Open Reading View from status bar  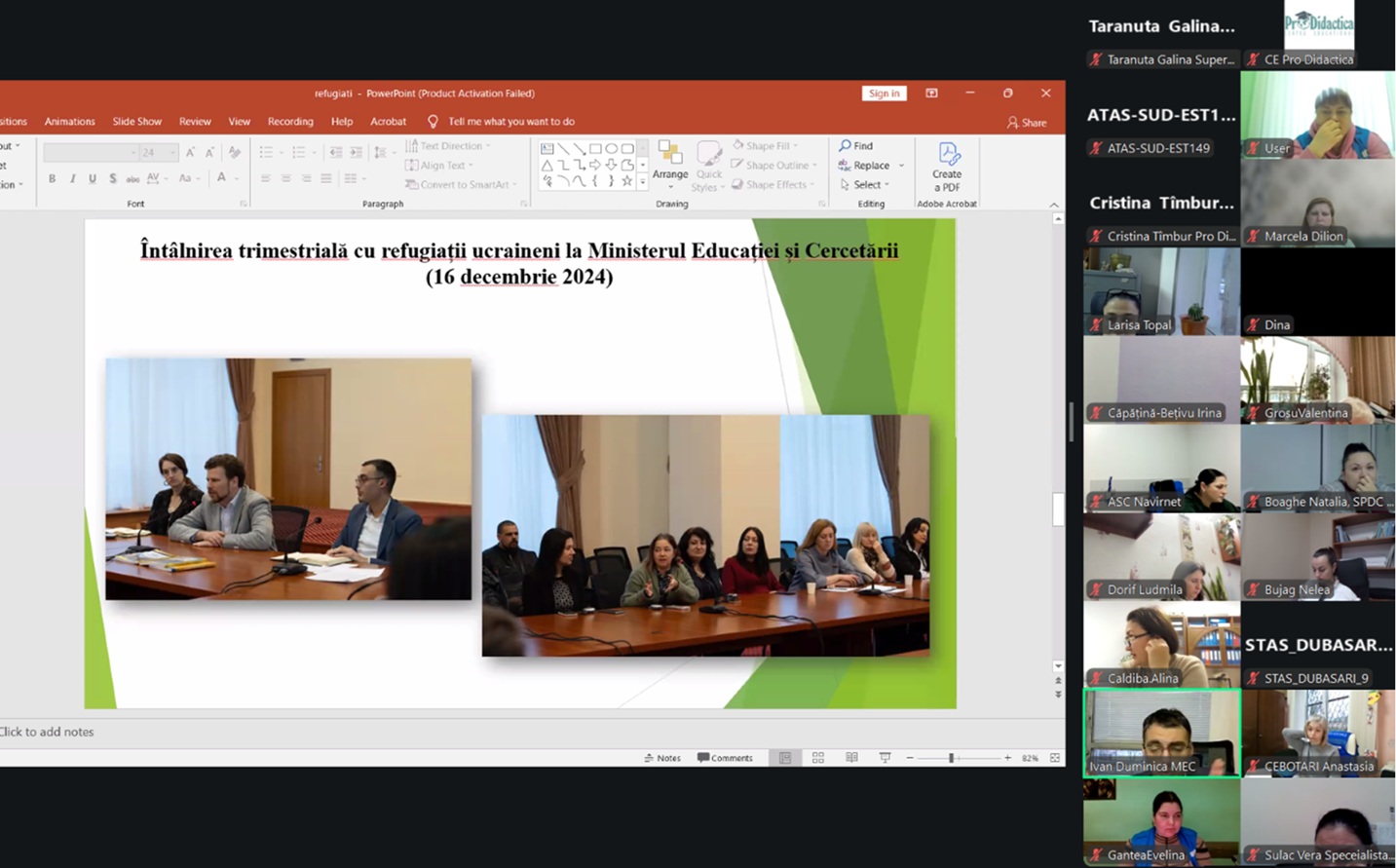coord(851,758)
